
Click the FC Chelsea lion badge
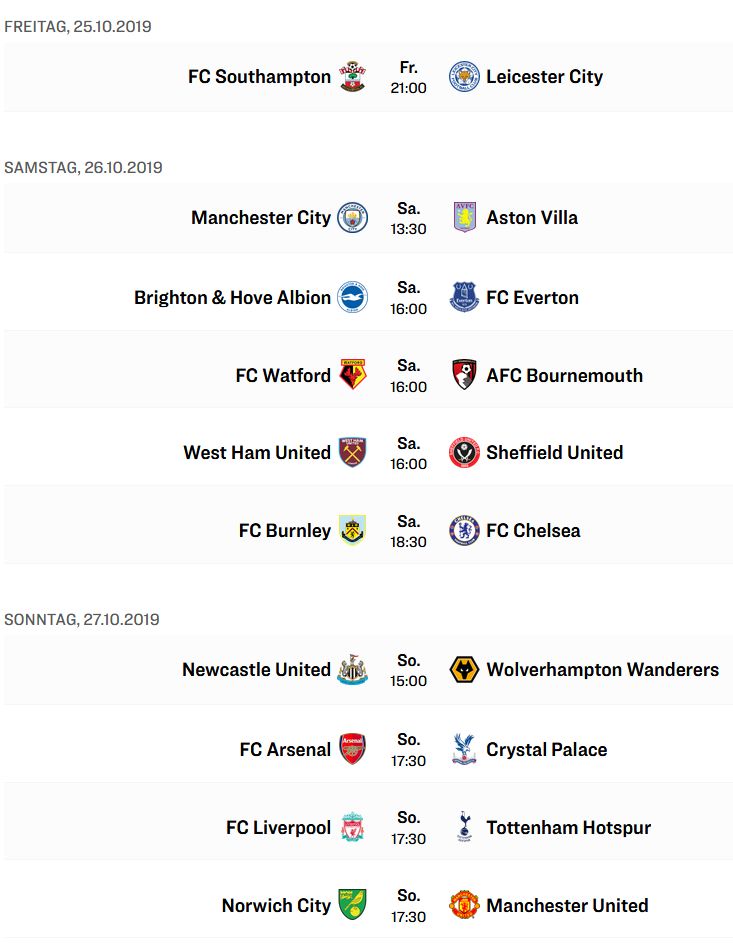[464, 530]
